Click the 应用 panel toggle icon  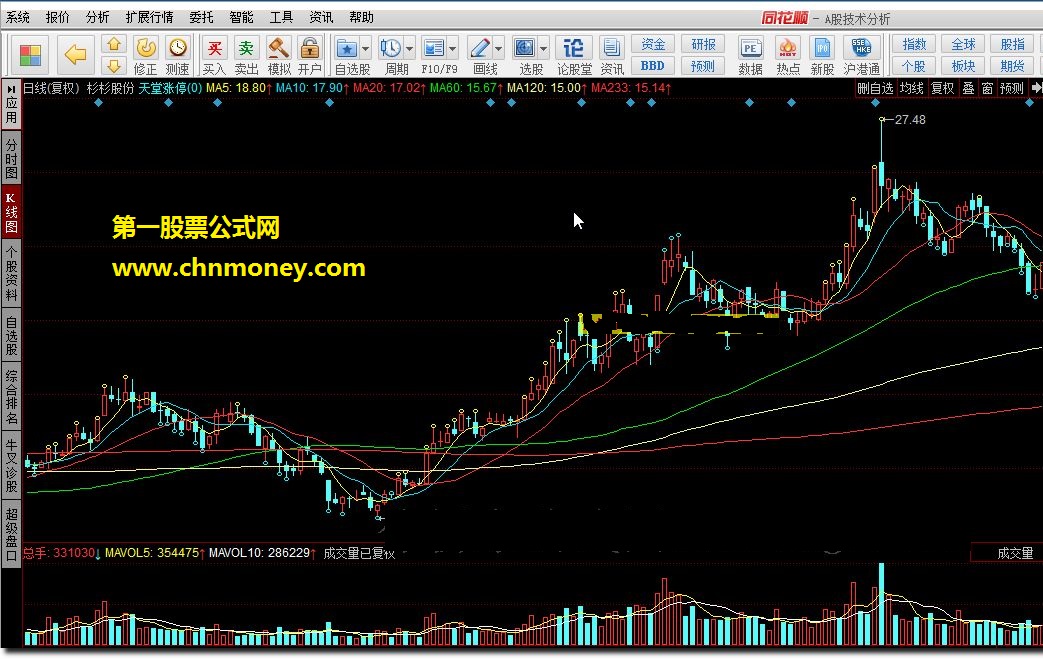11,104
